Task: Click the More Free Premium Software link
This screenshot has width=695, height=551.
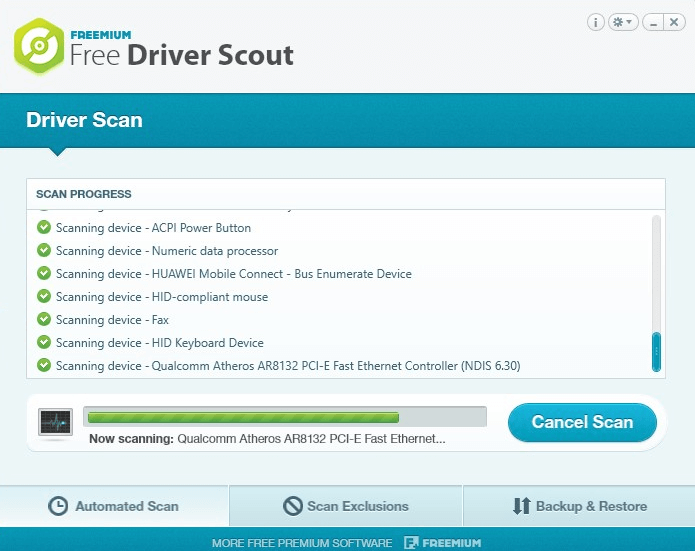Action: click(x=302, y=543)
